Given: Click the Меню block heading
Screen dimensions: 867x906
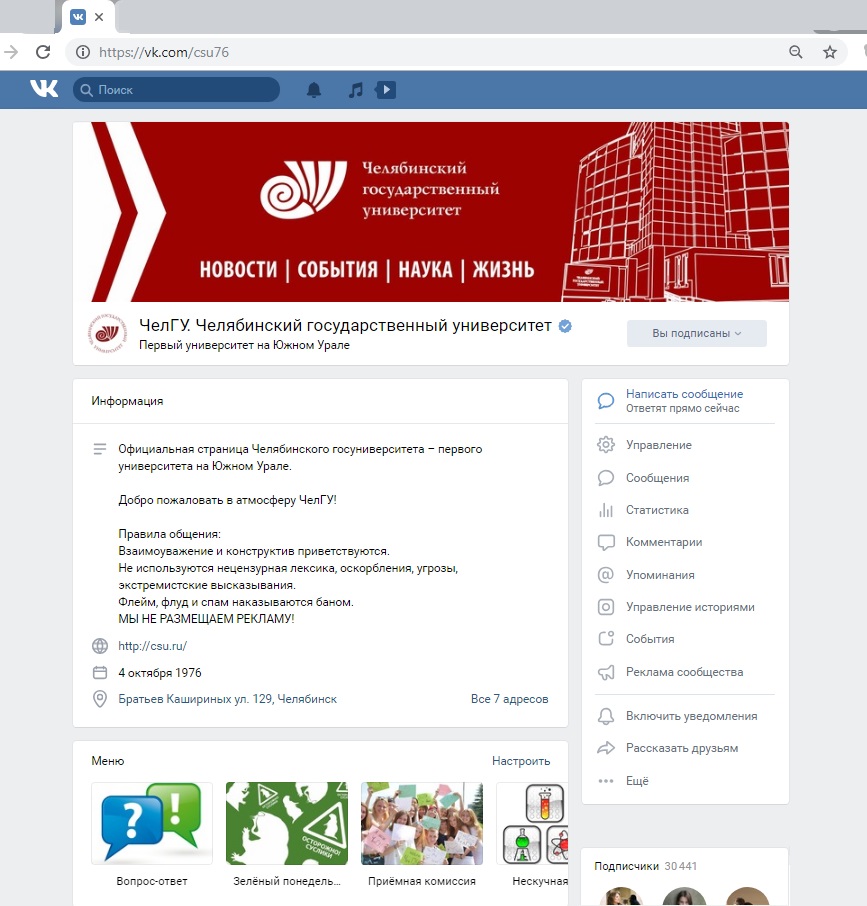Looking at the screenshot, I should (107, 761).
